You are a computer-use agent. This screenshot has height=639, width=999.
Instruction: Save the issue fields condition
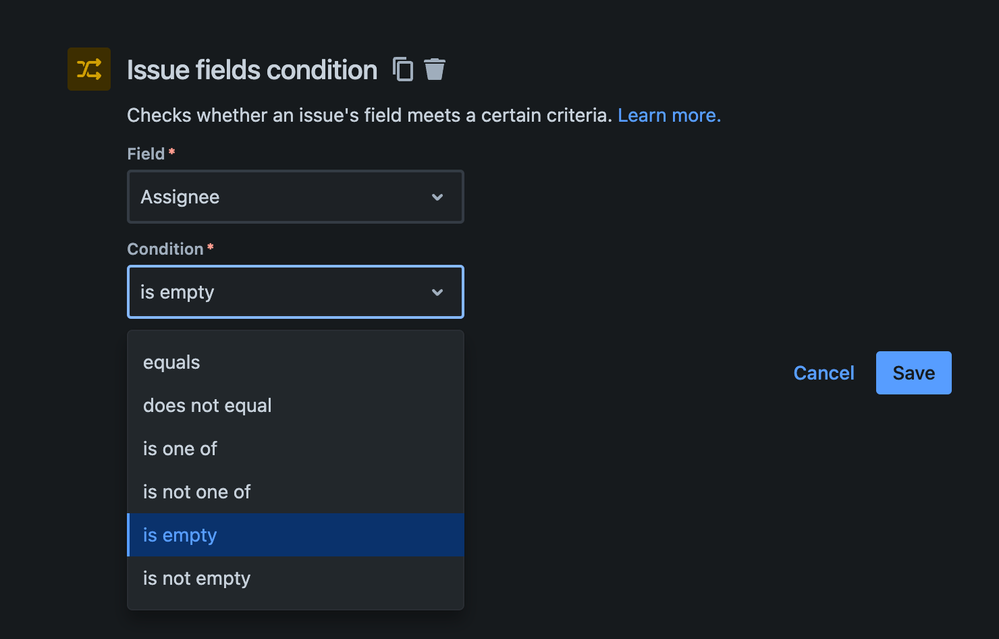pyautogui.click(x=914, y=373)
